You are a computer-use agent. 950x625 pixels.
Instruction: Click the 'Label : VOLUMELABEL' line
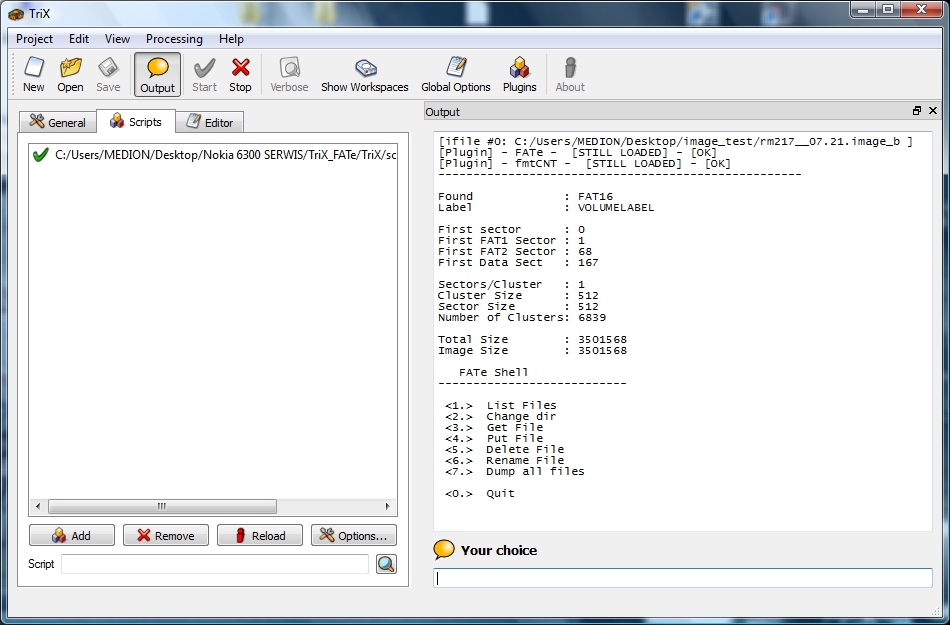click(x=546, y=207)
